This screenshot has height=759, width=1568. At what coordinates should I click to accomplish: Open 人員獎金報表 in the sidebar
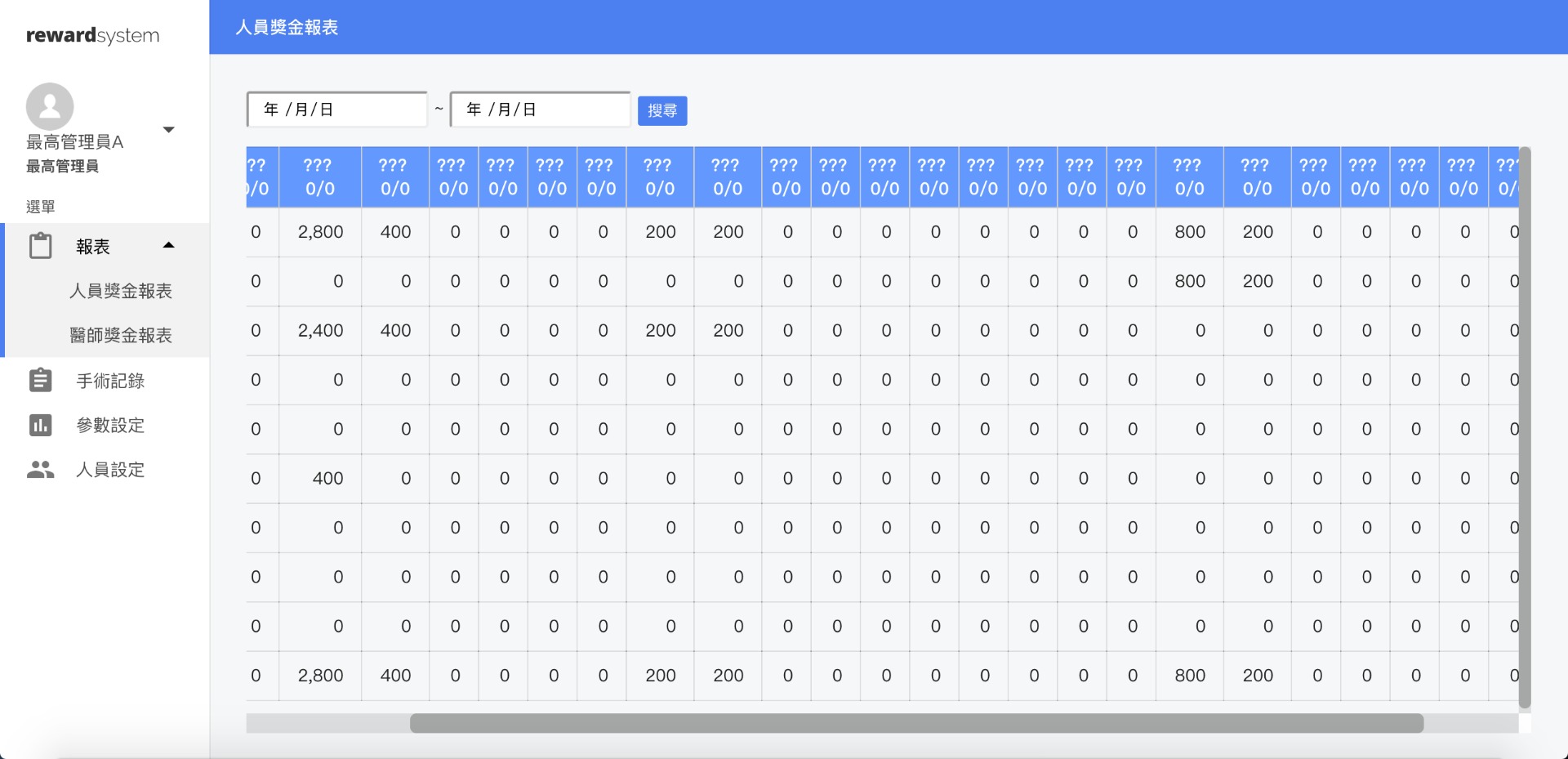pyautogui.click(x=121, y=291)
